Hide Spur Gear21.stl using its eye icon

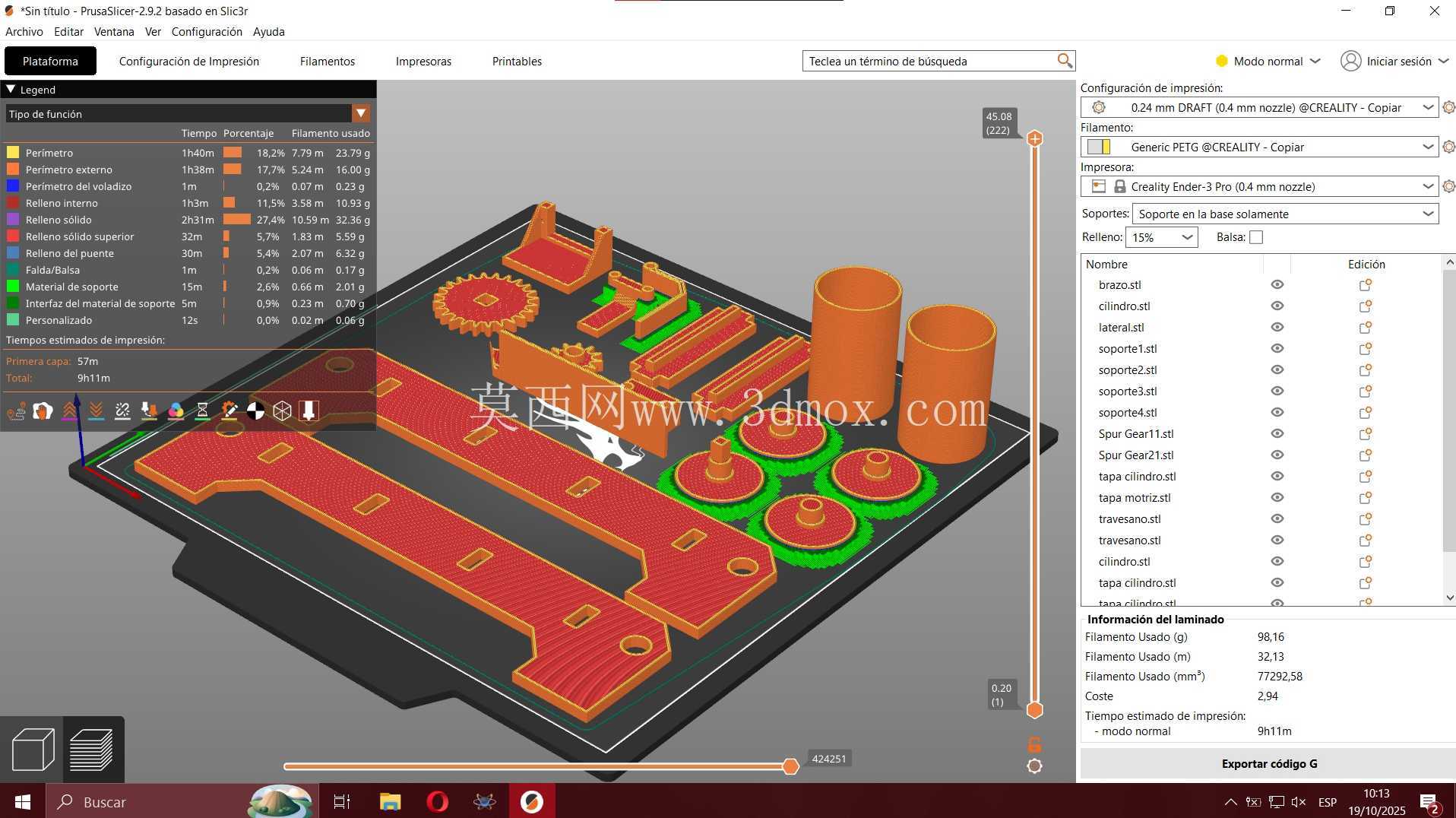coord(1277,455)
